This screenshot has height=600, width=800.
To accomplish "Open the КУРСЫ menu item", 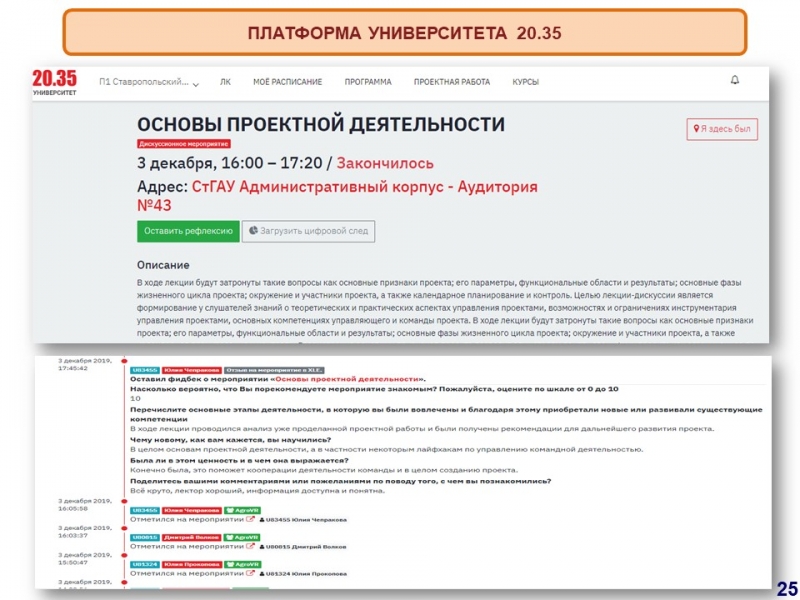I will (x=526, y=82).
